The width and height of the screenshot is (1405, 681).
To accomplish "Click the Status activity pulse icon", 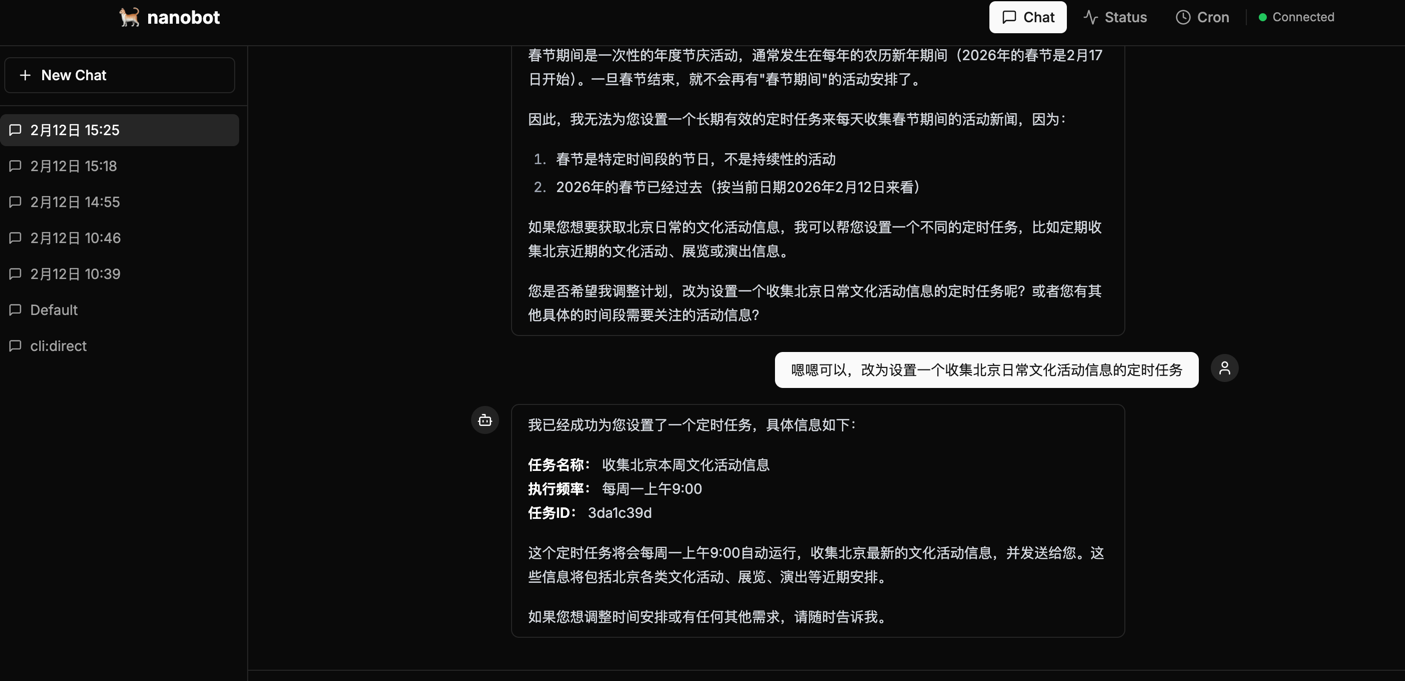I will tap(1090, 17).
